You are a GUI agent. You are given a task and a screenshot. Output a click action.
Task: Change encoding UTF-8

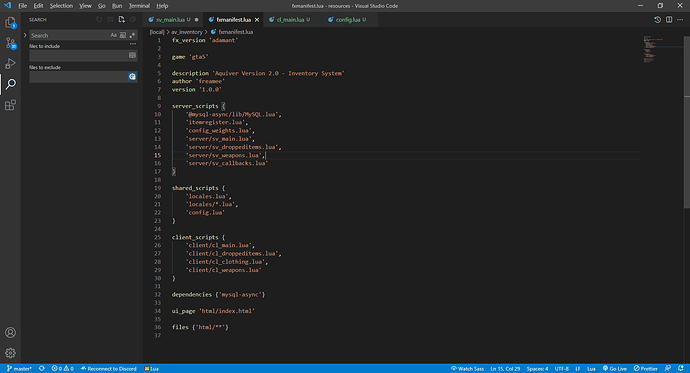[562, 369]
